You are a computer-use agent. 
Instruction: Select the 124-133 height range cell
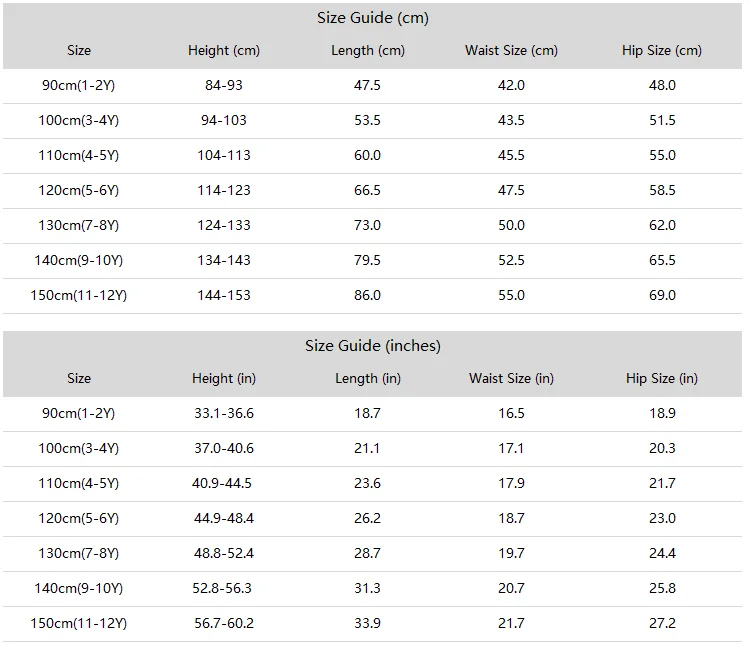click(224, 226)
